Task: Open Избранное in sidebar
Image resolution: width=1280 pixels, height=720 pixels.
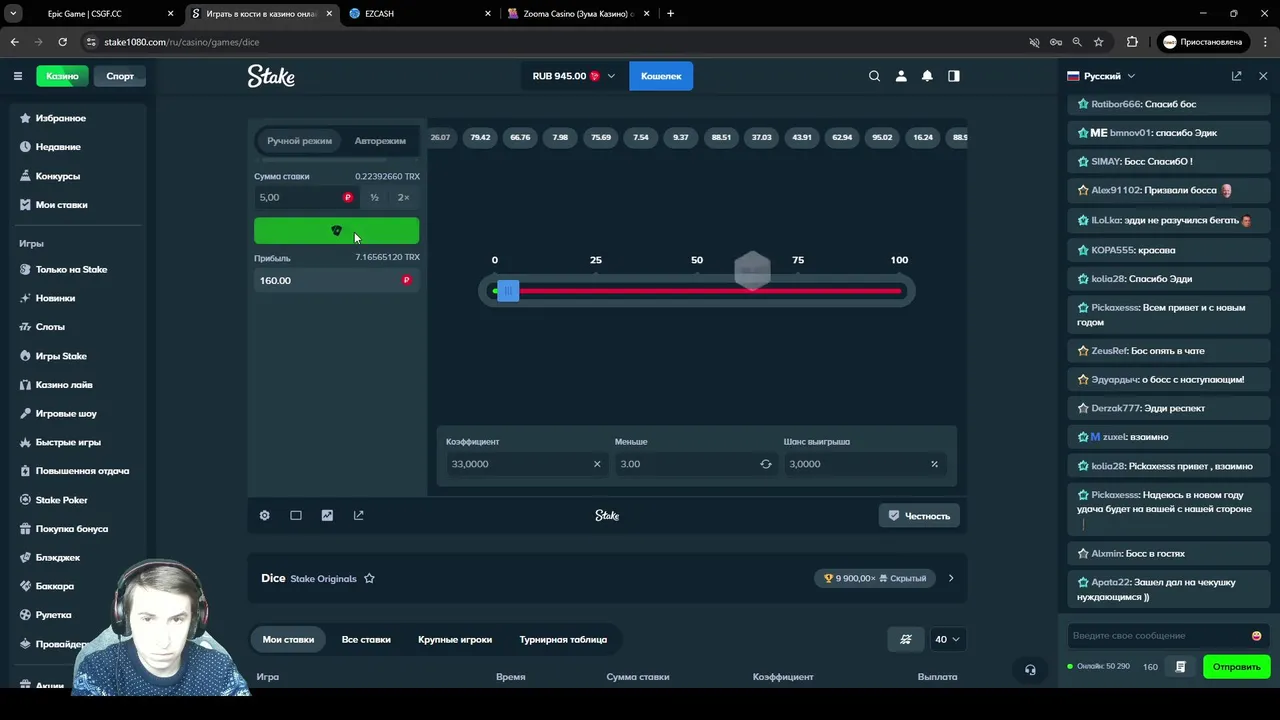Action: coord(78,118)
